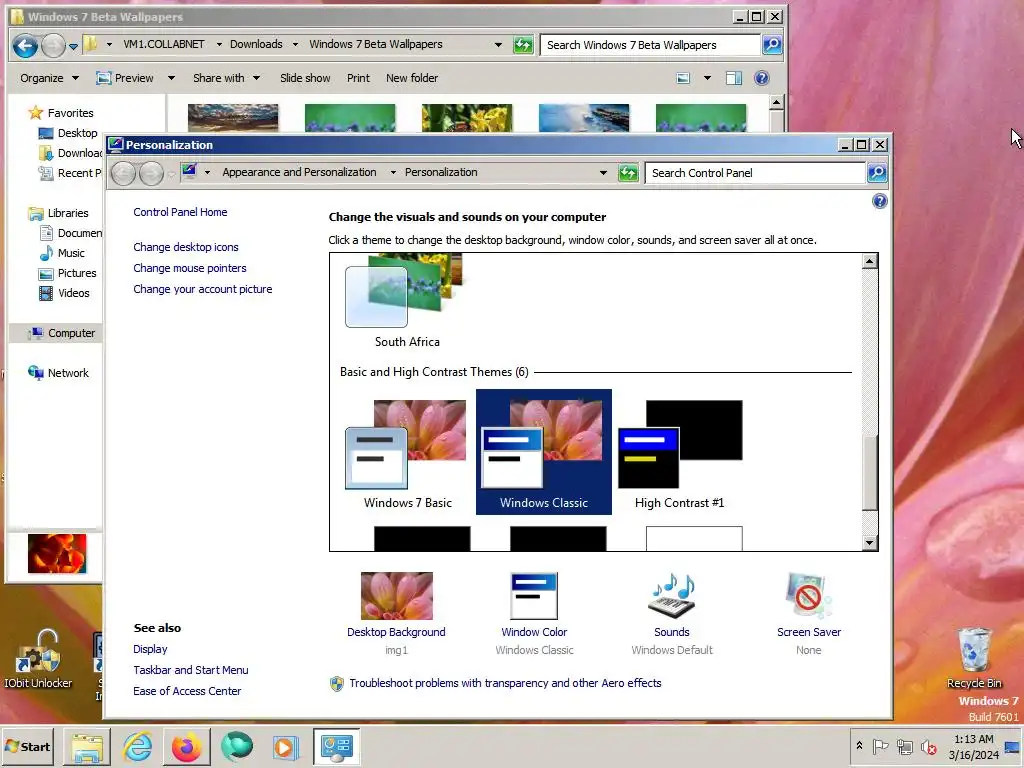Toggle preview pane icon in explorer toolbar
Screen dimensions: 1024x768
733,78
